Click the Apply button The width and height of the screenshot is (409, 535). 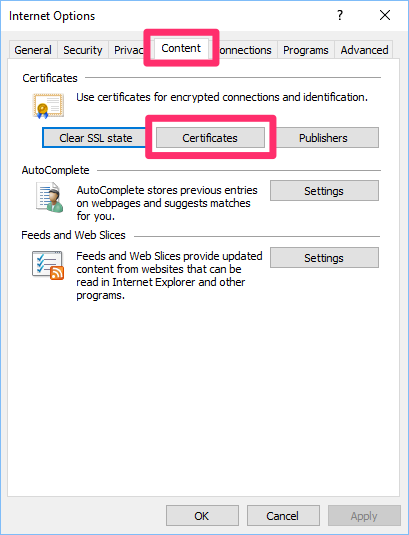point(364,516)
